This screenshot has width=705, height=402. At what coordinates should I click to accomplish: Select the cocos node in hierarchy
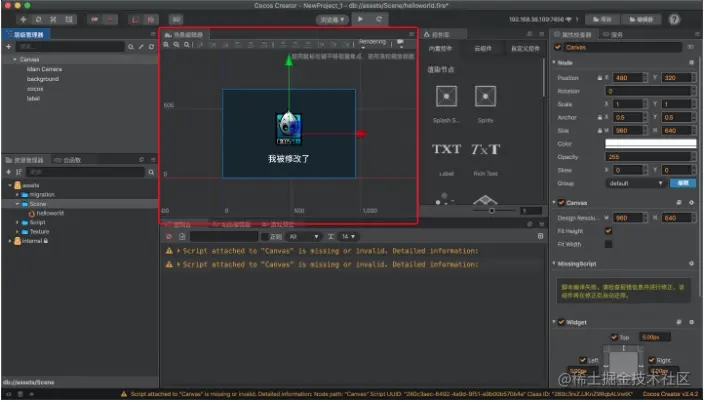click(x=35, y=89)
